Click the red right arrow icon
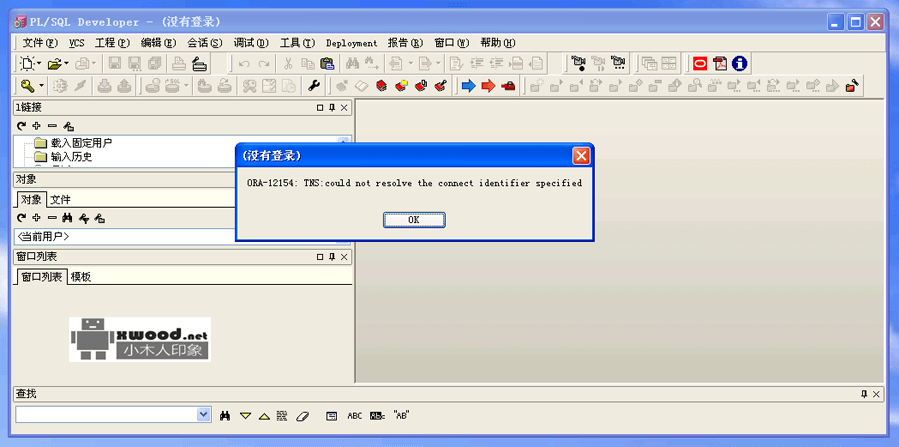Viewport: 899px width, 447px height. [488, 86]
